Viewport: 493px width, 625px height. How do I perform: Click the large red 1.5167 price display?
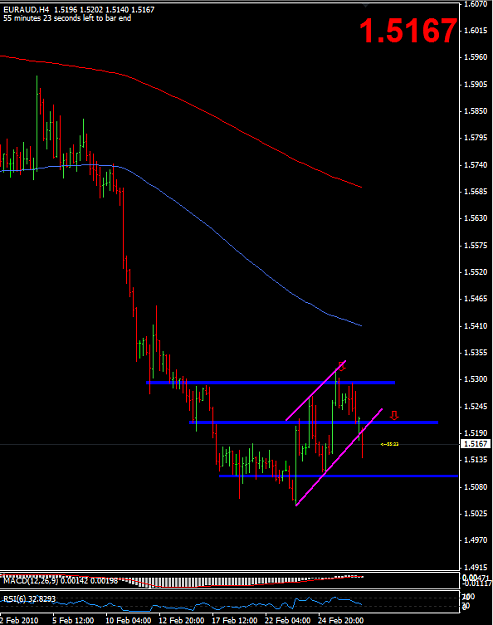point(408,31)
